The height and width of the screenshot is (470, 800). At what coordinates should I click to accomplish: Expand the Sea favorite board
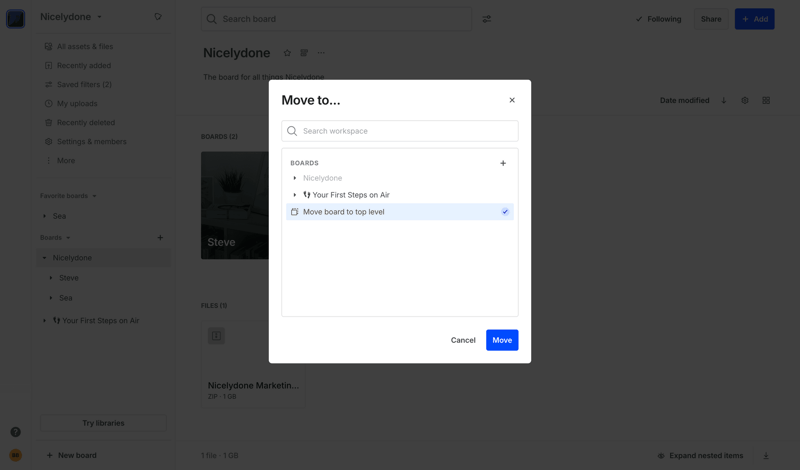click(44, 216)
